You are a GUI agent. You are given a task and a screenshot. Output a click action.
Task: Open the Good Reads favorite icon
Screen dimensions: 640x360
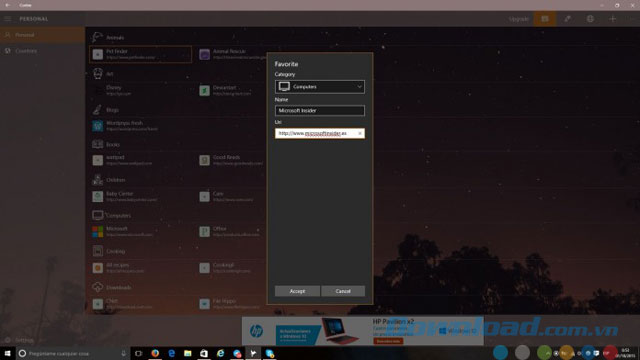click(204, 160)
